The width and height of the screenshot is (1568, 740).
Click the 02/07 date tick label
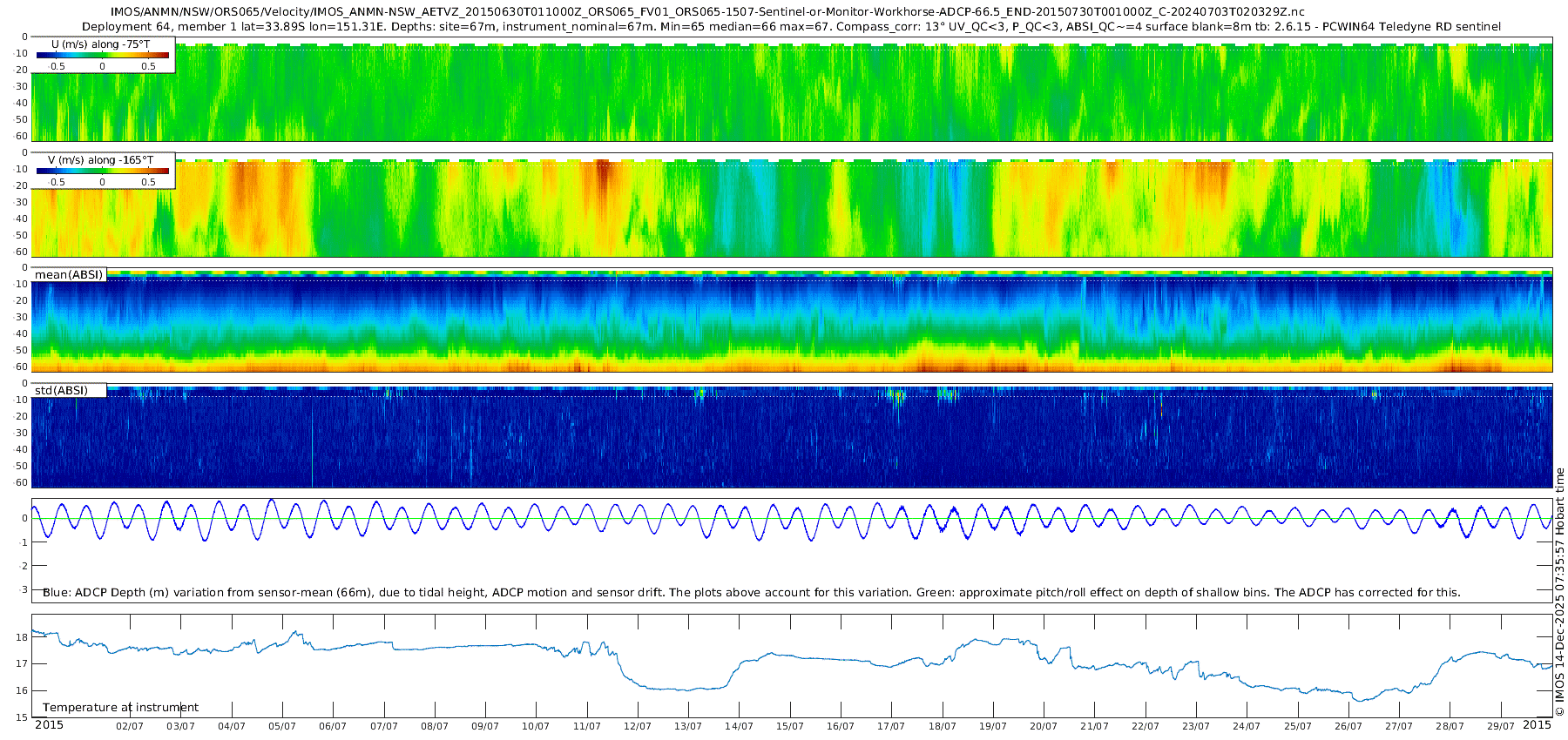pos(130,726)
